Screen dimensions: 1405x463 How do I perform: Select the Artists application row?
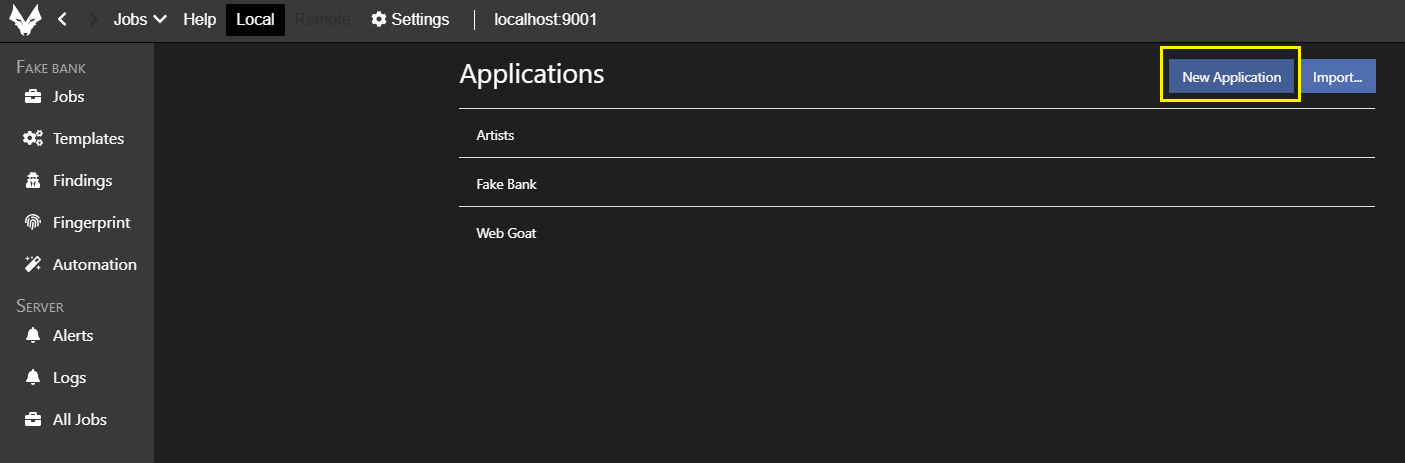[917, 134]
